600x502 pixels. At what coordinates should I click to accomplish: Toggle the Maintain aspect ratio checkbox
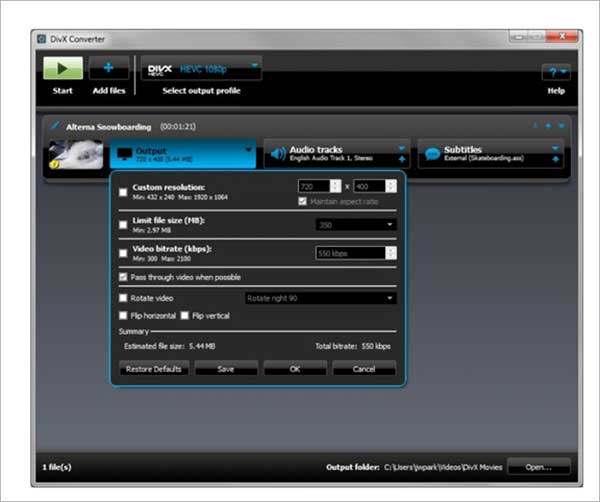(x=302, y=201)
